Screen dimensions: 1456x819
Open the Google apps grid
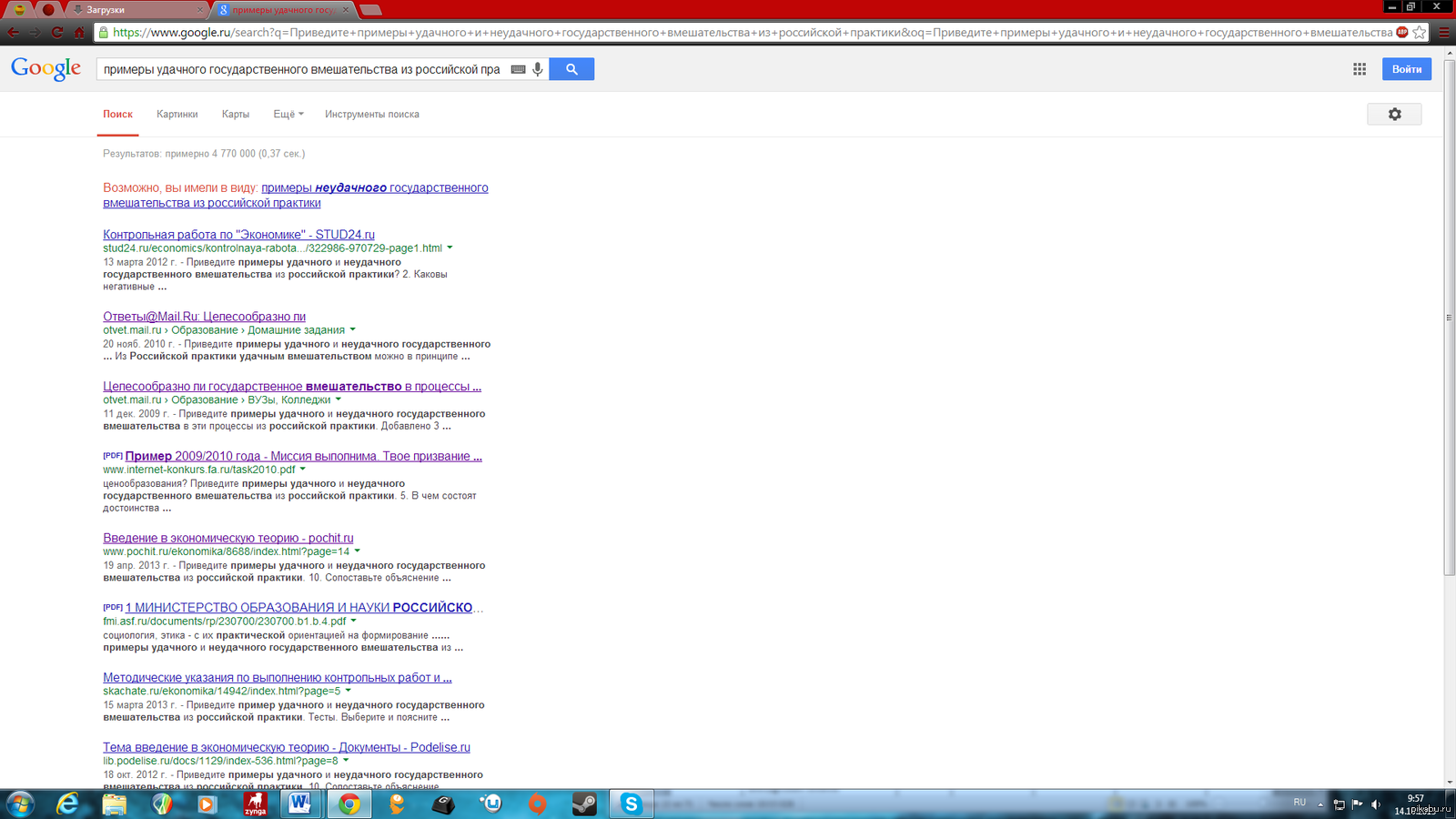point(1360,69)
